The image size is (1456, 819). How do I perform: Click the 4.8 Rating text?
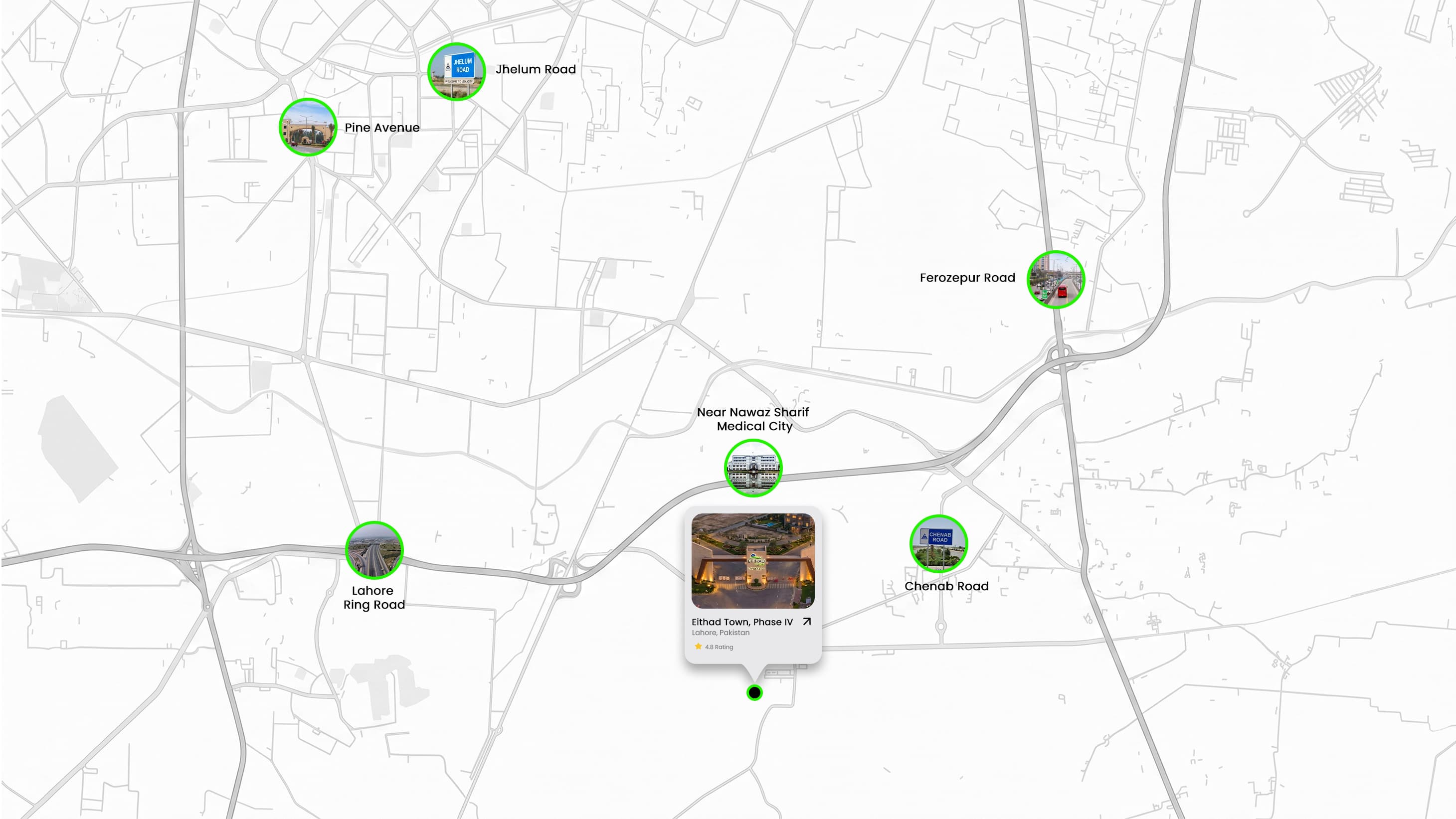coord(719,647)
